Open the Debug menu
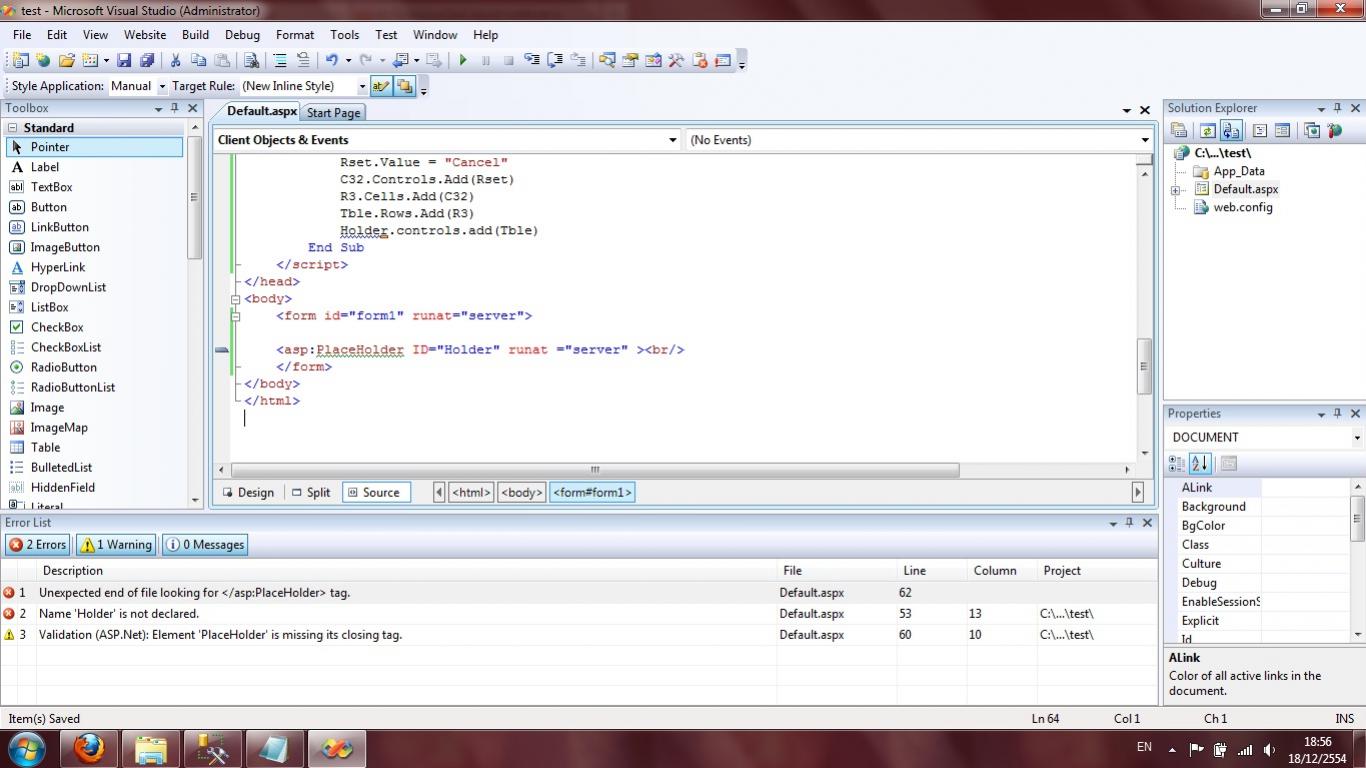The image size is (1366, 768). coord(242,34)
